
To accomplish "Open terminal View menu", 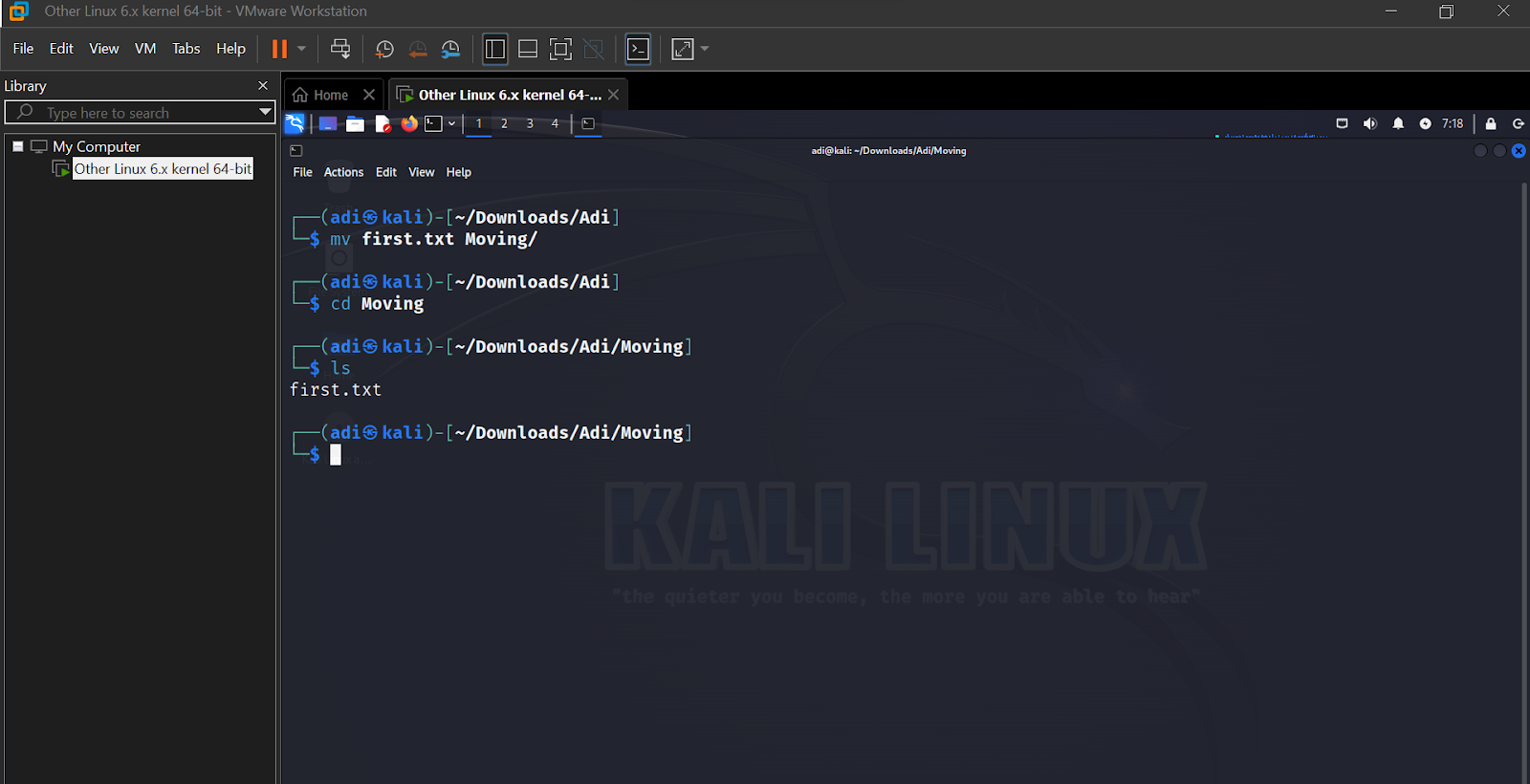I will pyautogui.click(x=422, y=172).
